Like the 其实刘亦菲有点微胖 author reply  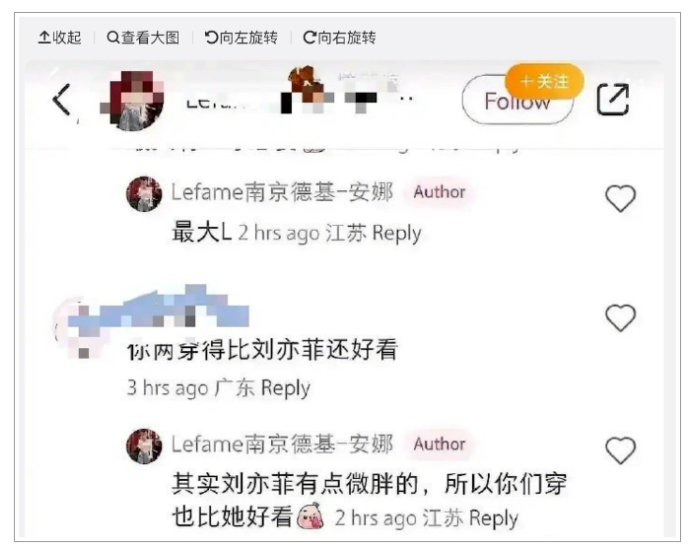point(620,450)
